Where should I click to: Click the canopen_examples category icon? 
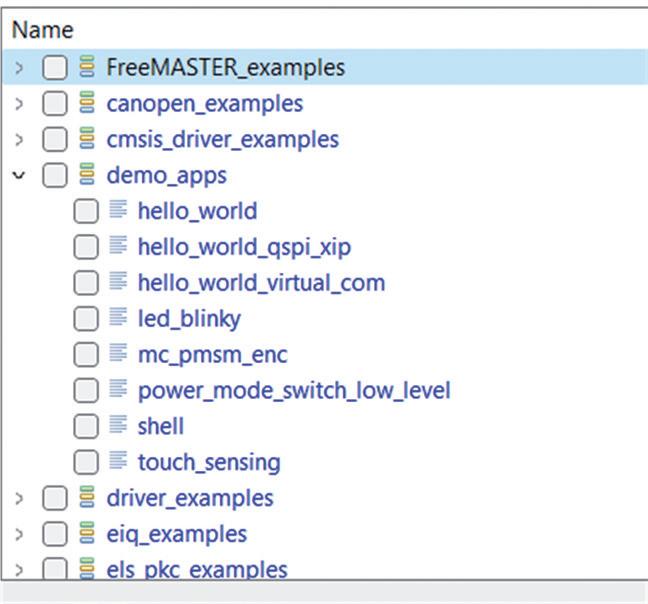pyautogui.click(x=87, y=102)
